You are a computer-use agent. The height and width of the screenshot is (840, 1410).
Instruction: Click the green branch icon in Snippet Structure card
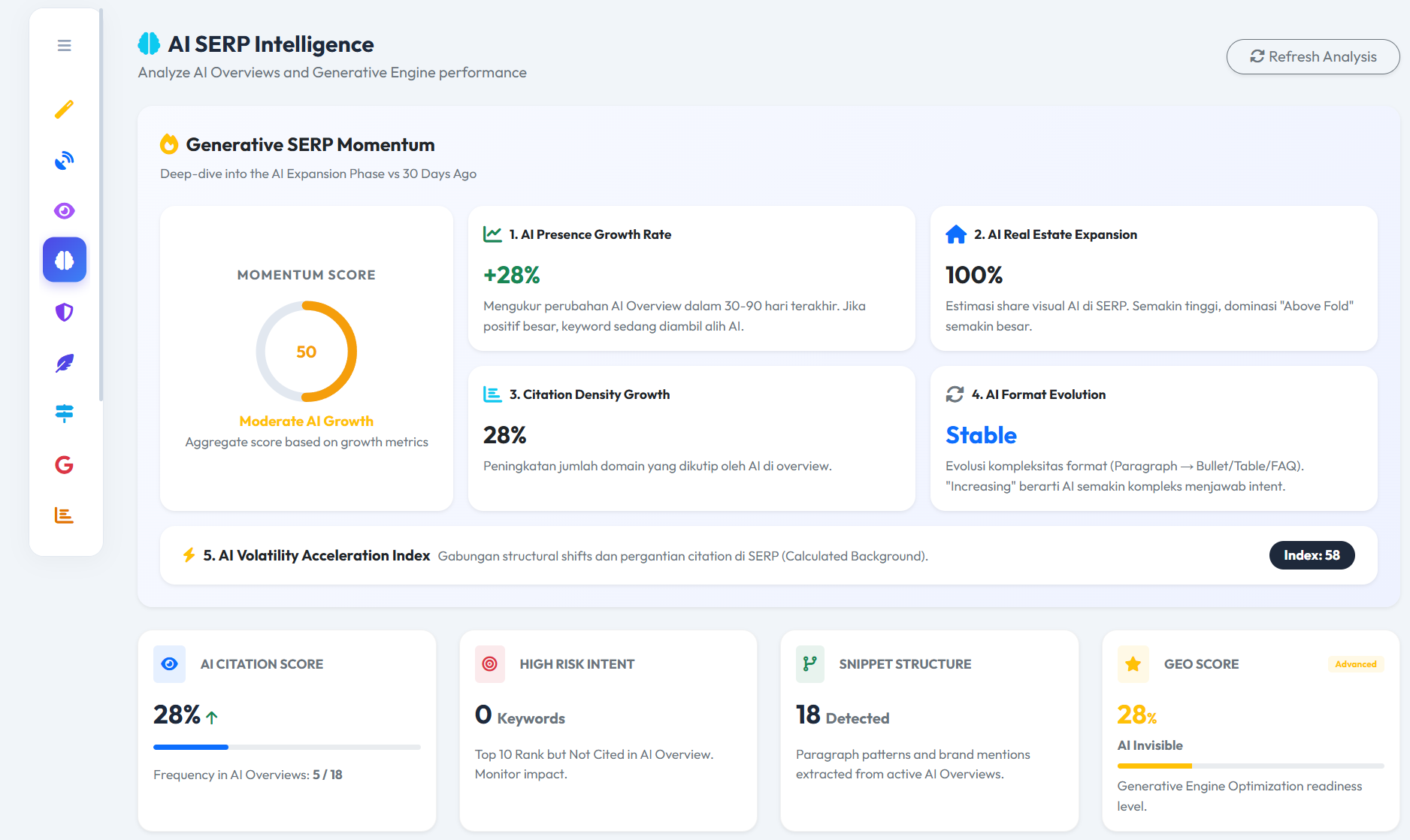pos(810,664)
